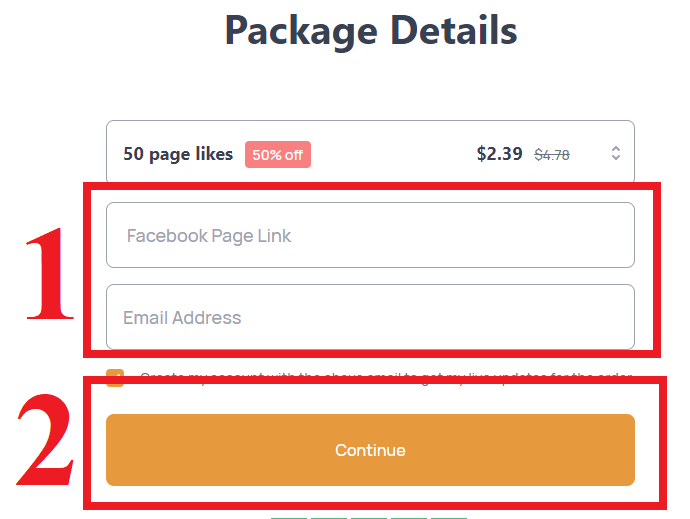Screen dimensions: 690x519
Task: Click the $2.39 discounted price
Action: point(499,154)
